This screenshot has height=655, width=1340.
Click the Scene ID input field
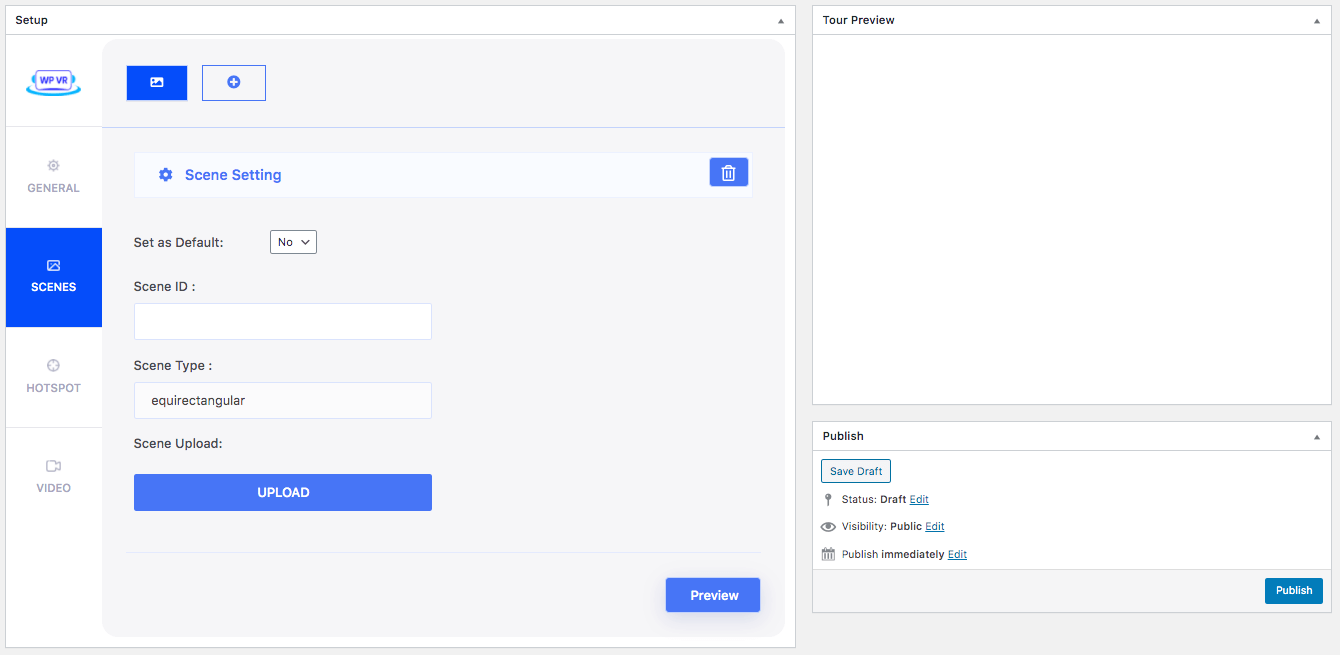point(283,321)
